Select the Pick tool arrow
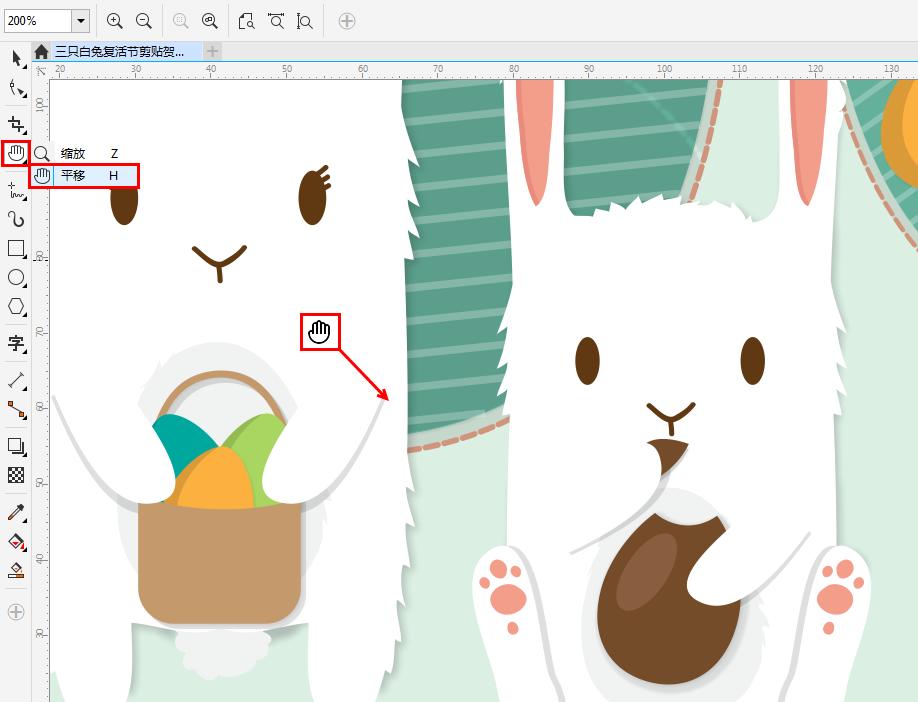Image resolution: width=918 pixels, height=702 pixels. point(16,58)
